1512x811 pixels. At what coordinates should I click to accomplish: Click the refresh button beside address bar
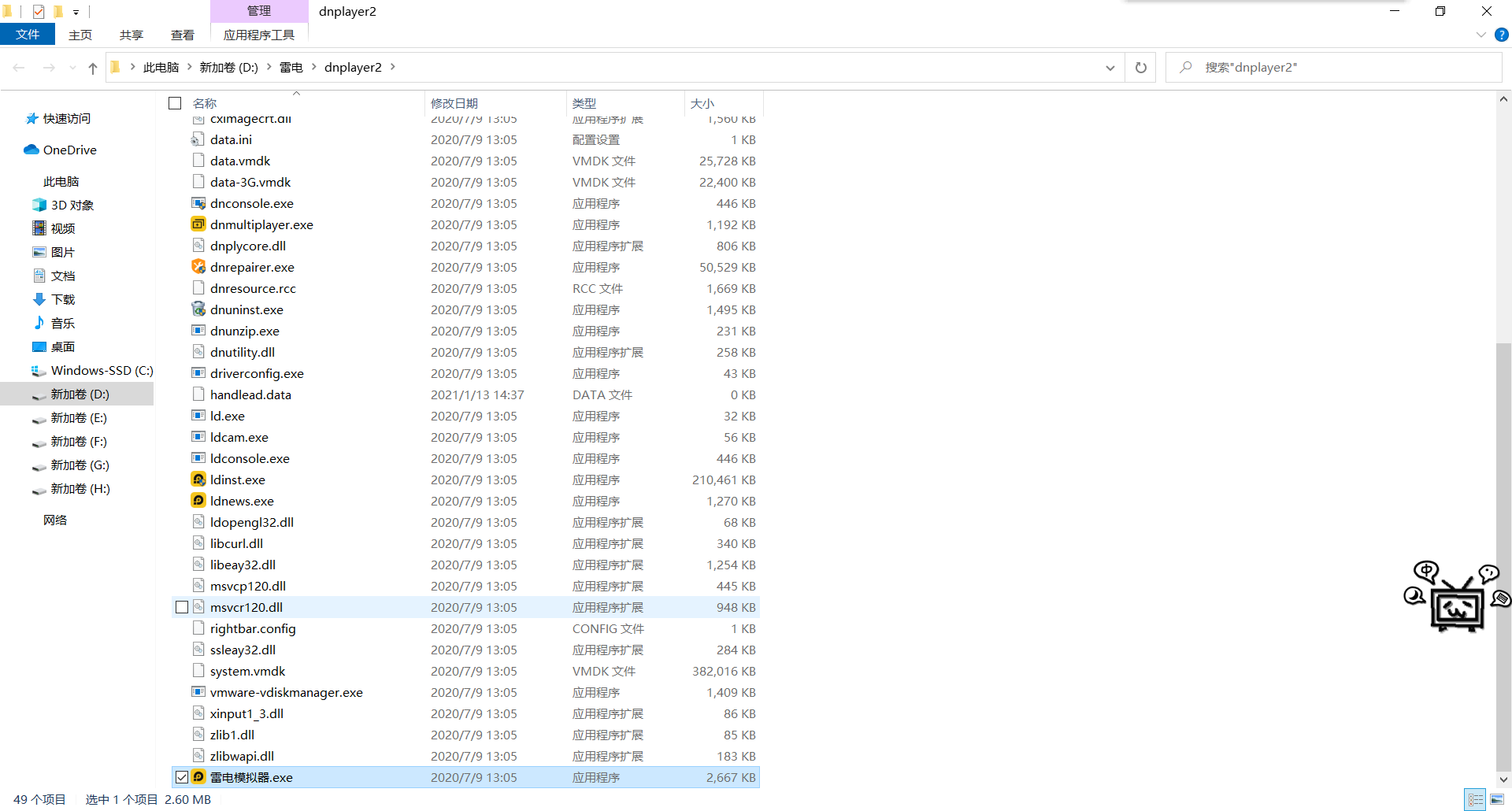click(x=1140, y=68)
